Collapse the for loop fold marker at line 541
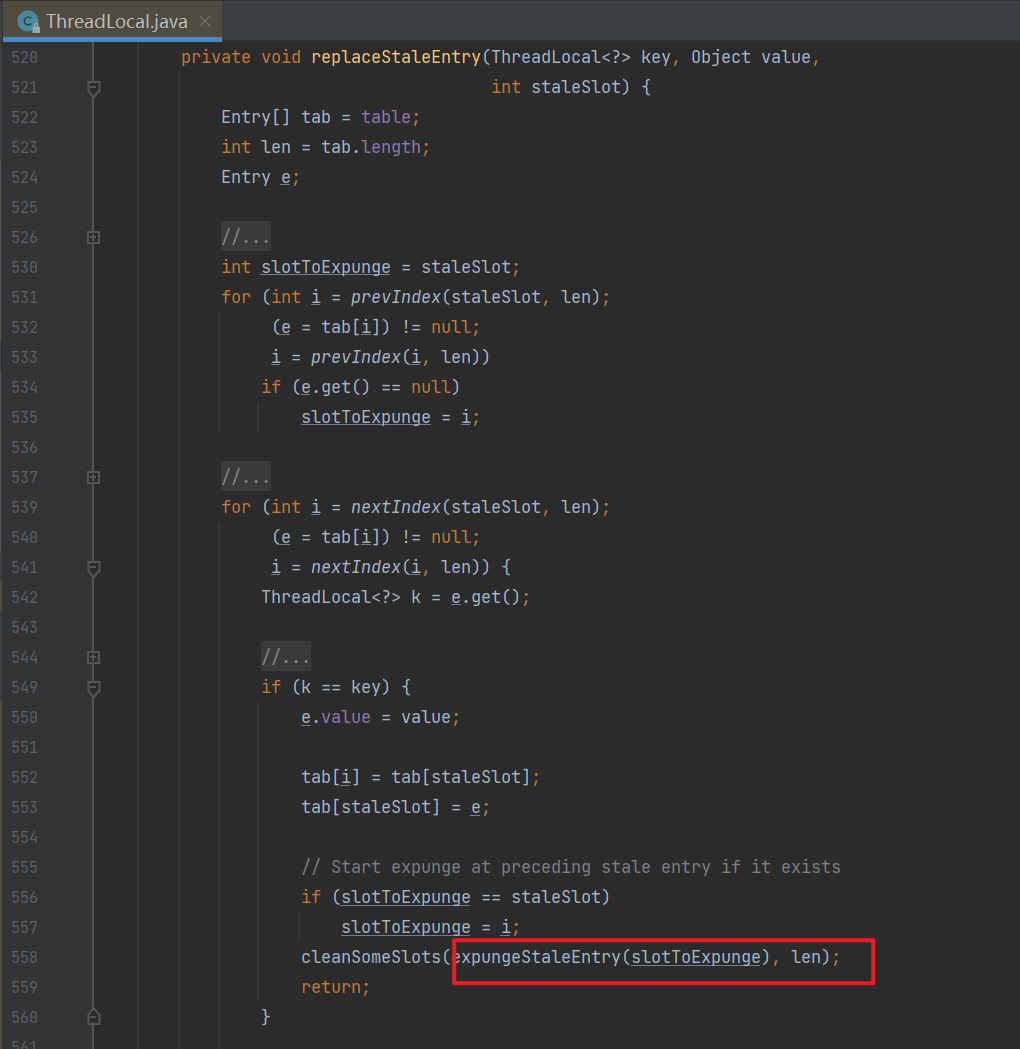The image size is (1020, 1049). click(93, 568)
